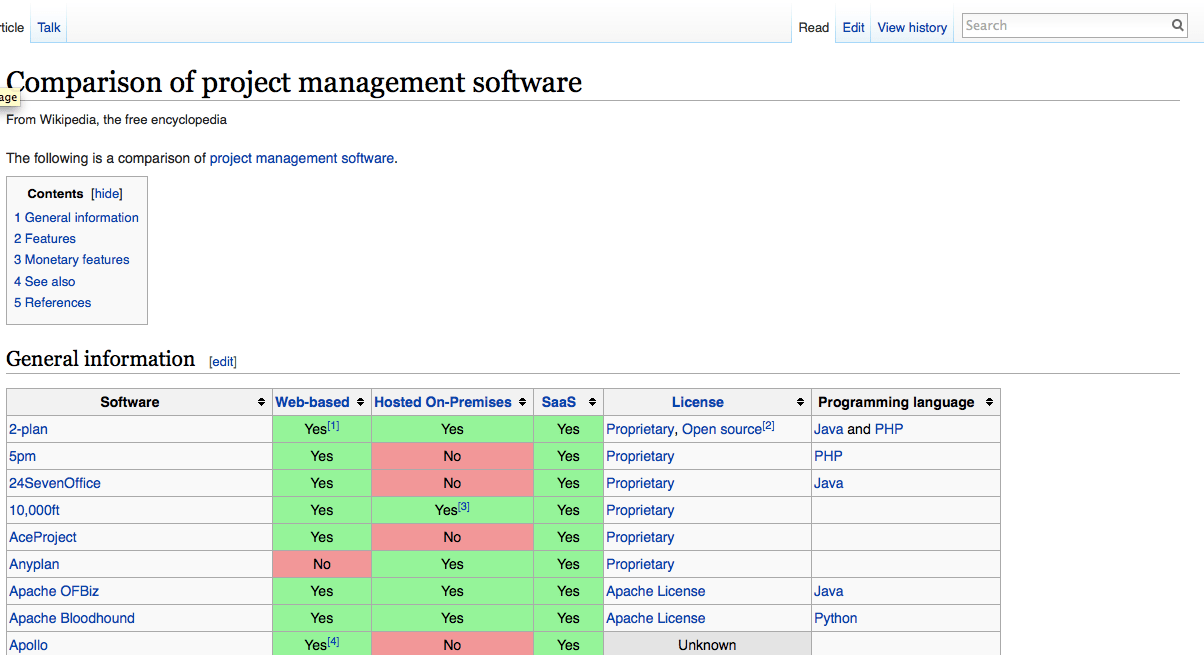Open the 10,000ft link

(34, 510)
